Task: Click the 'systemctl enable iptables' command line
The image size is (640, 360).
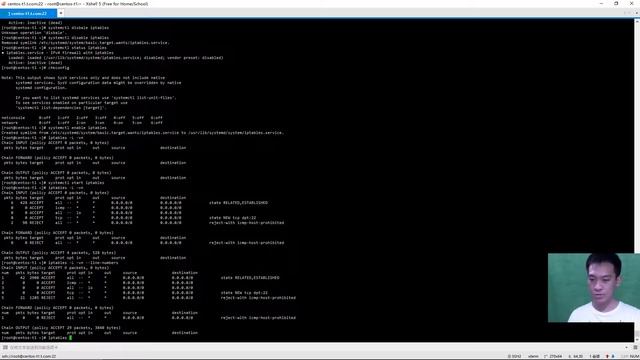Action: (x=54, y=128)
